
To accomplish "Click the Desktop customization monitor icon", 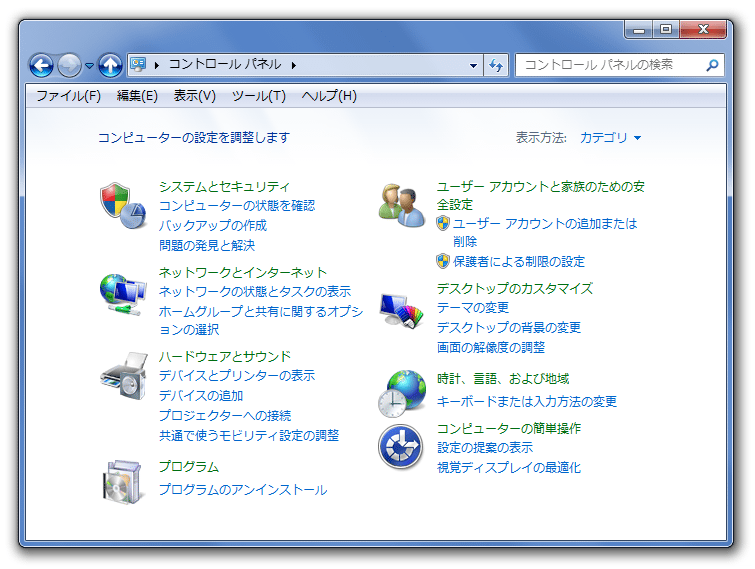I will tap(402, 310).
